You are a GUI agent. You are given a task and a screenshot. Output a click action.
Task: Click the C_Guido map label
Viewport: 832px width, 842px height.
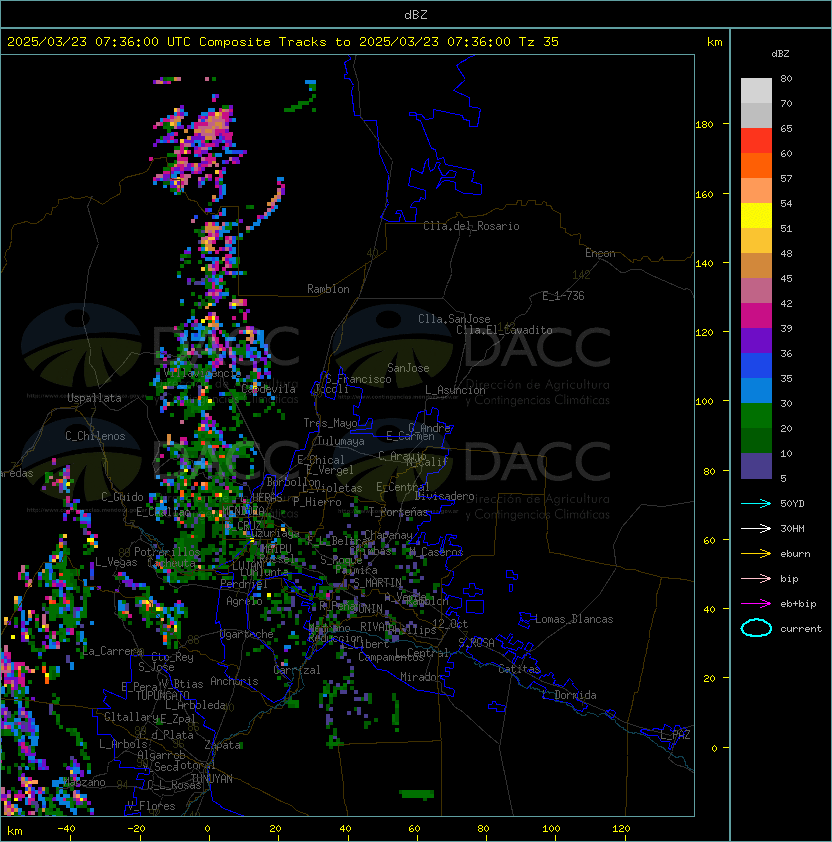tap(122, 497)
